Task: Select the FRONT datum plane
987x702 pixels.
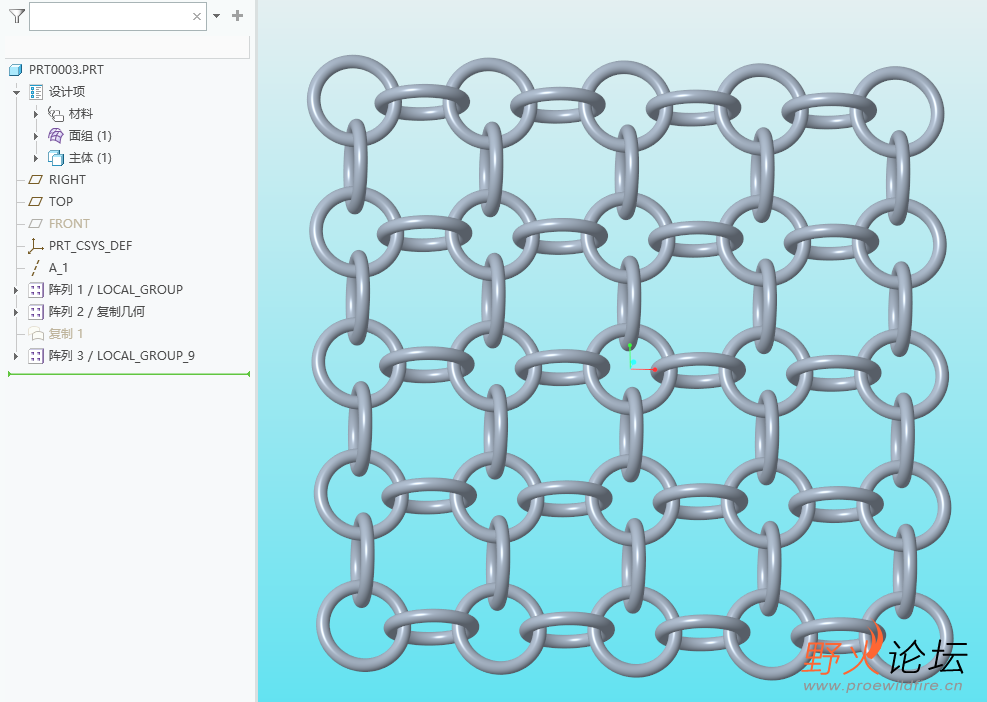Action: (x=69, y=224)
